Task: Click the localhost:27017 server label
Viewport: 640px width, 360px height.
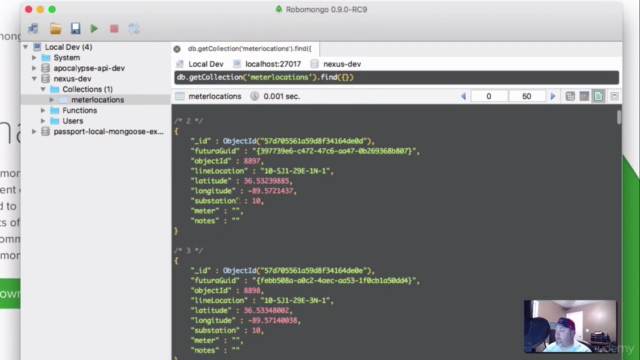Action: point(273,64)
